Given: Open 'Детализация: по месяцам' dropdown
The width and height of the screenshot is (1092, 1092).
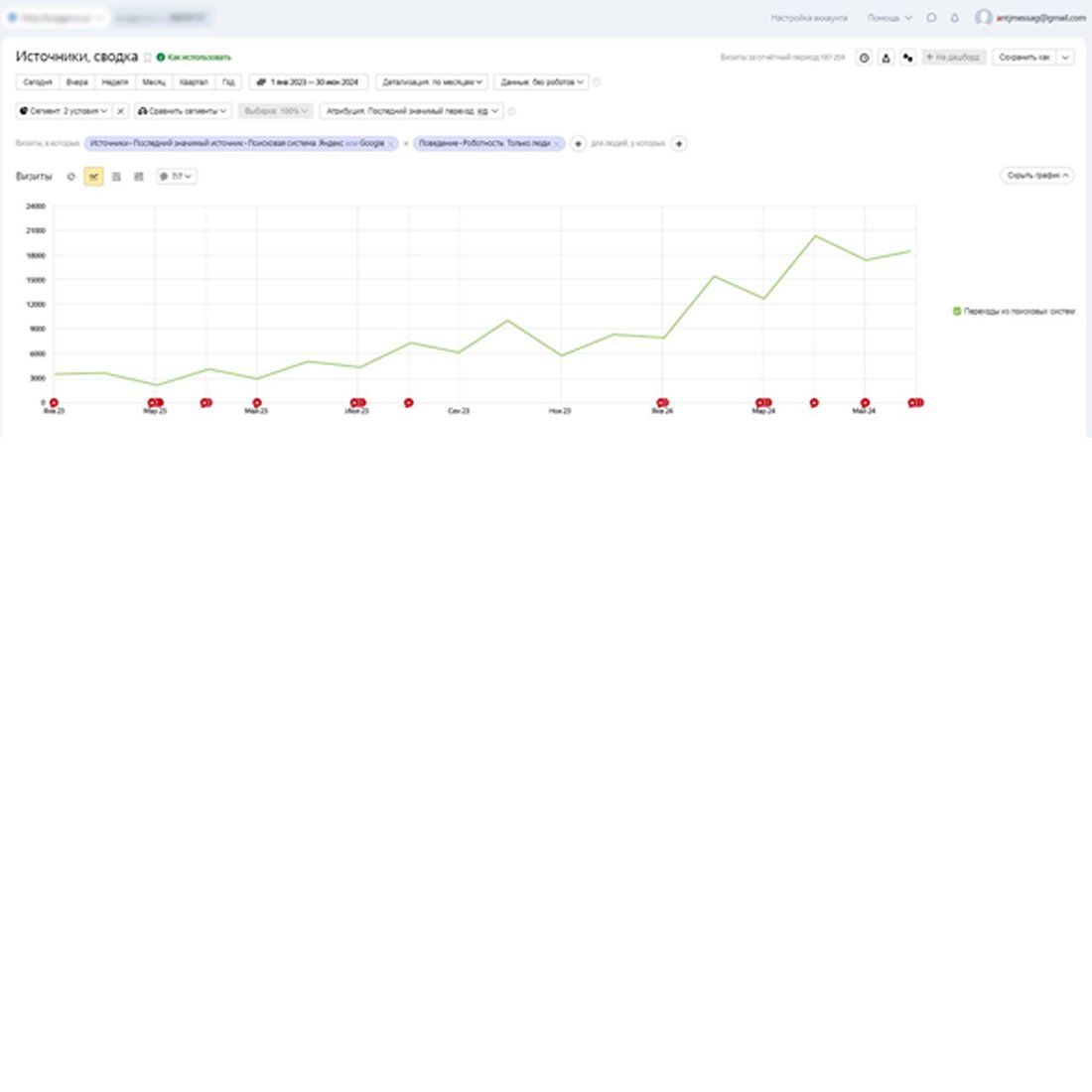Looking at the screenshot, I should (433, 82).
